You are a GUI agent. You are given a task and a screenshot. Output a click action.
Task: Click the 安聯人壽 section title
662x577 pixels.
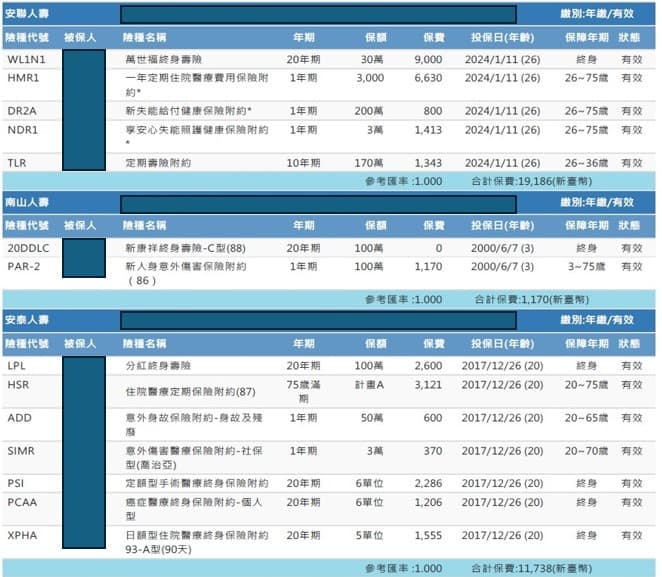point(27,14)
